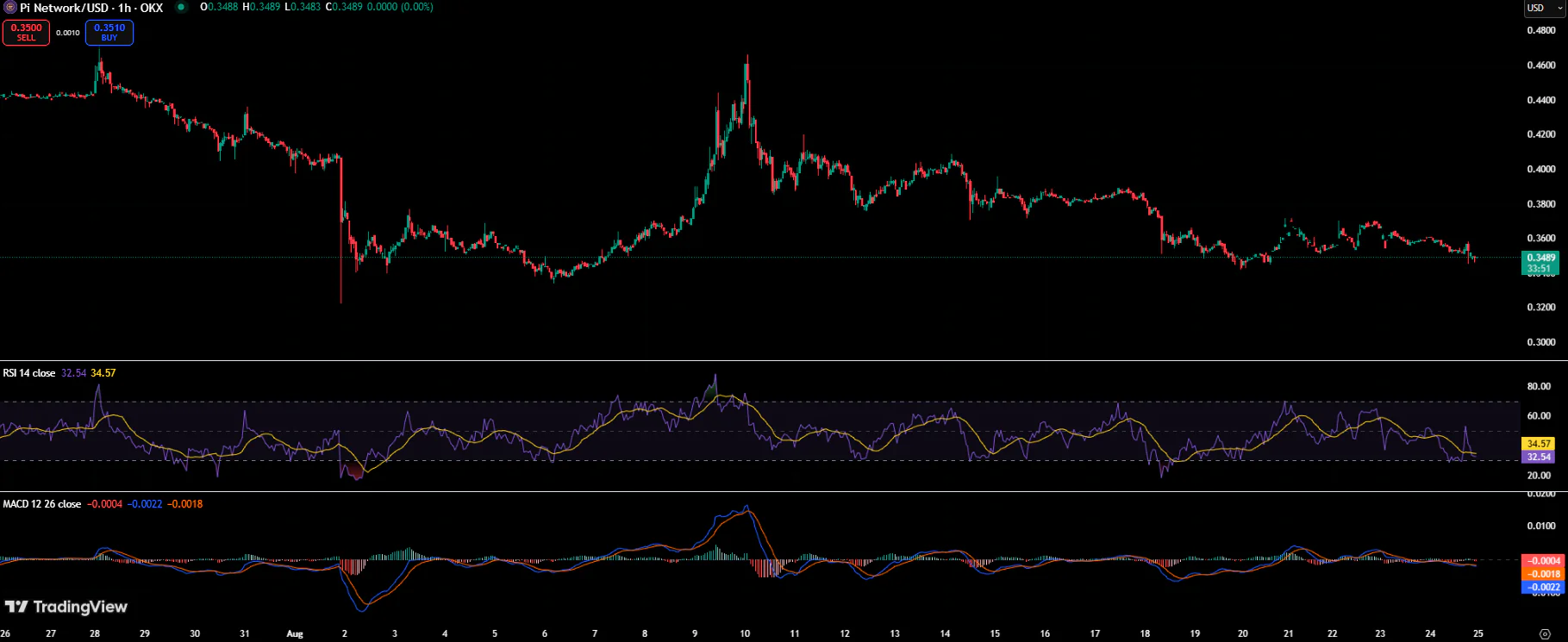
Task: Click the orange -0.0018 signal label
Action: click(x=1543, y=574)
